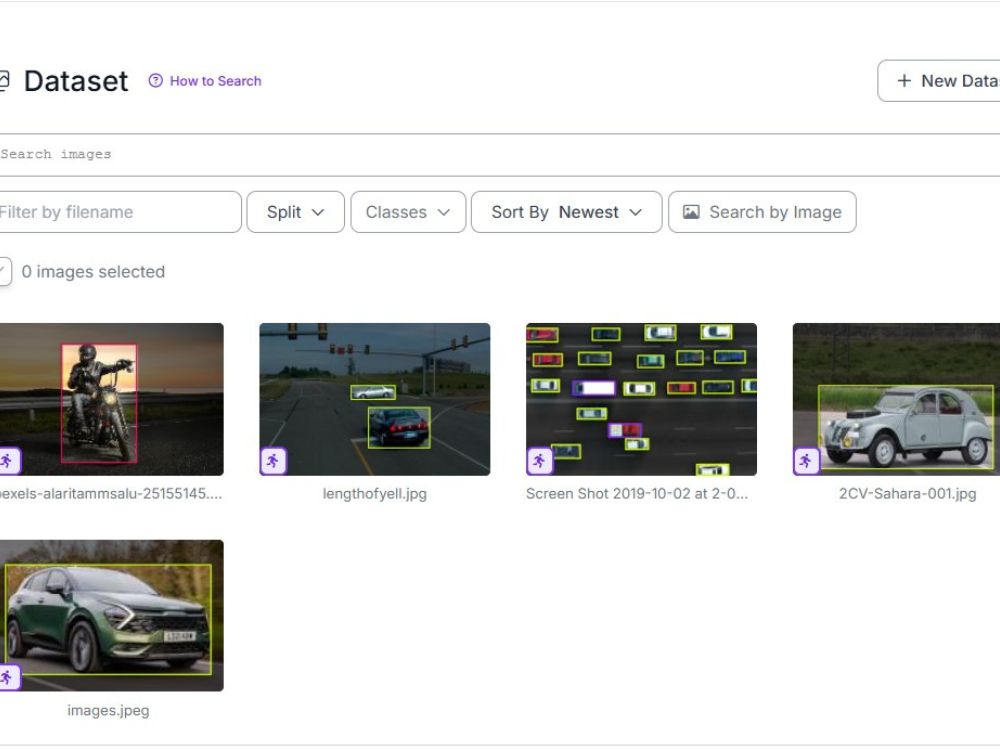Click the images.jpeg filename
1000x750 pixels.
click(x=108, y=710)
